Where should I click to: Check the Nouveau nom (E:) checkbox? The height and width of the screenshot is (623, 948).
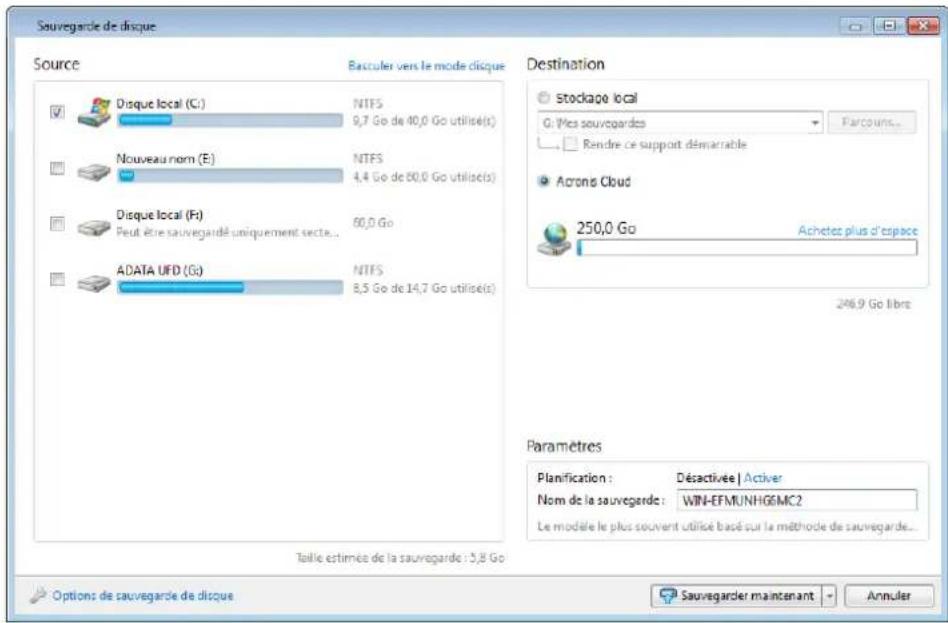[57, 168]
